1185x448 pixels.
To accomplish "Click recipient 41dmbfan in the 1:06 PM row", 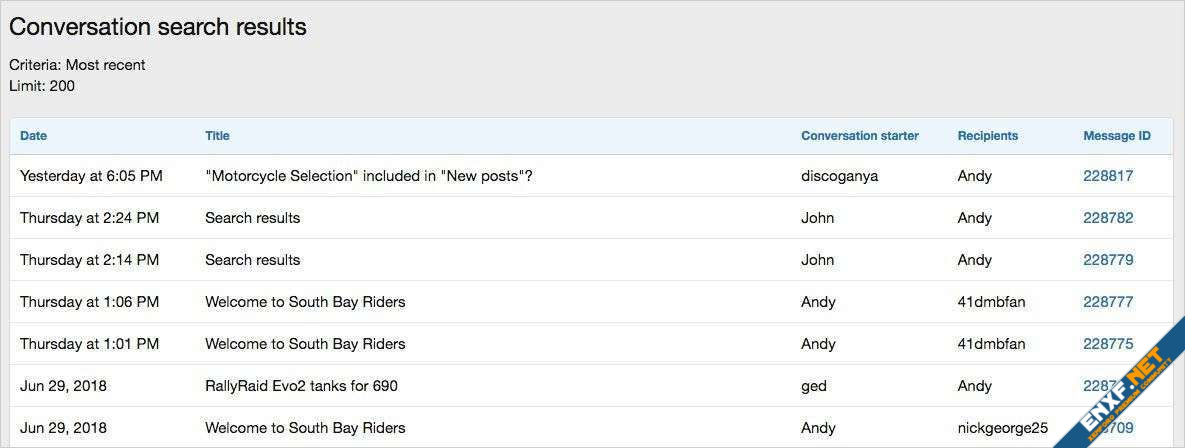I will 991,302.
